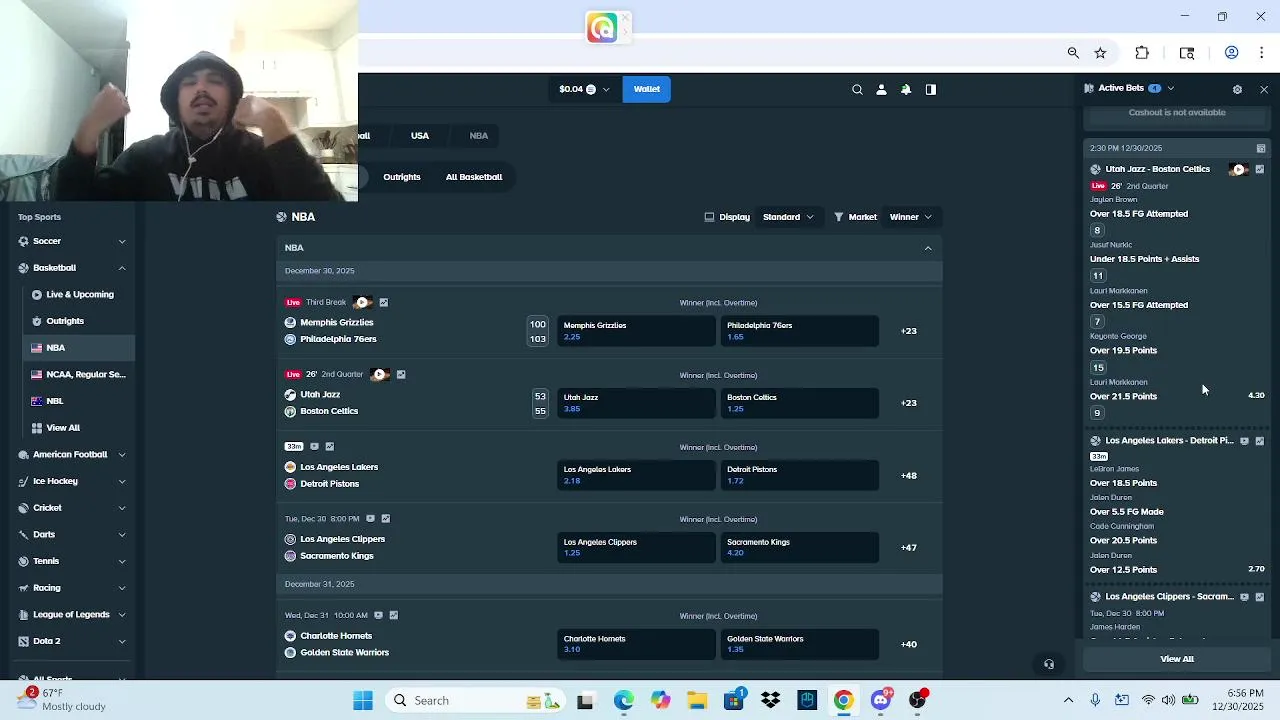Open stats icon in Lakers - Detroit active bet

pyautogui.click(x=1260, y=440)
